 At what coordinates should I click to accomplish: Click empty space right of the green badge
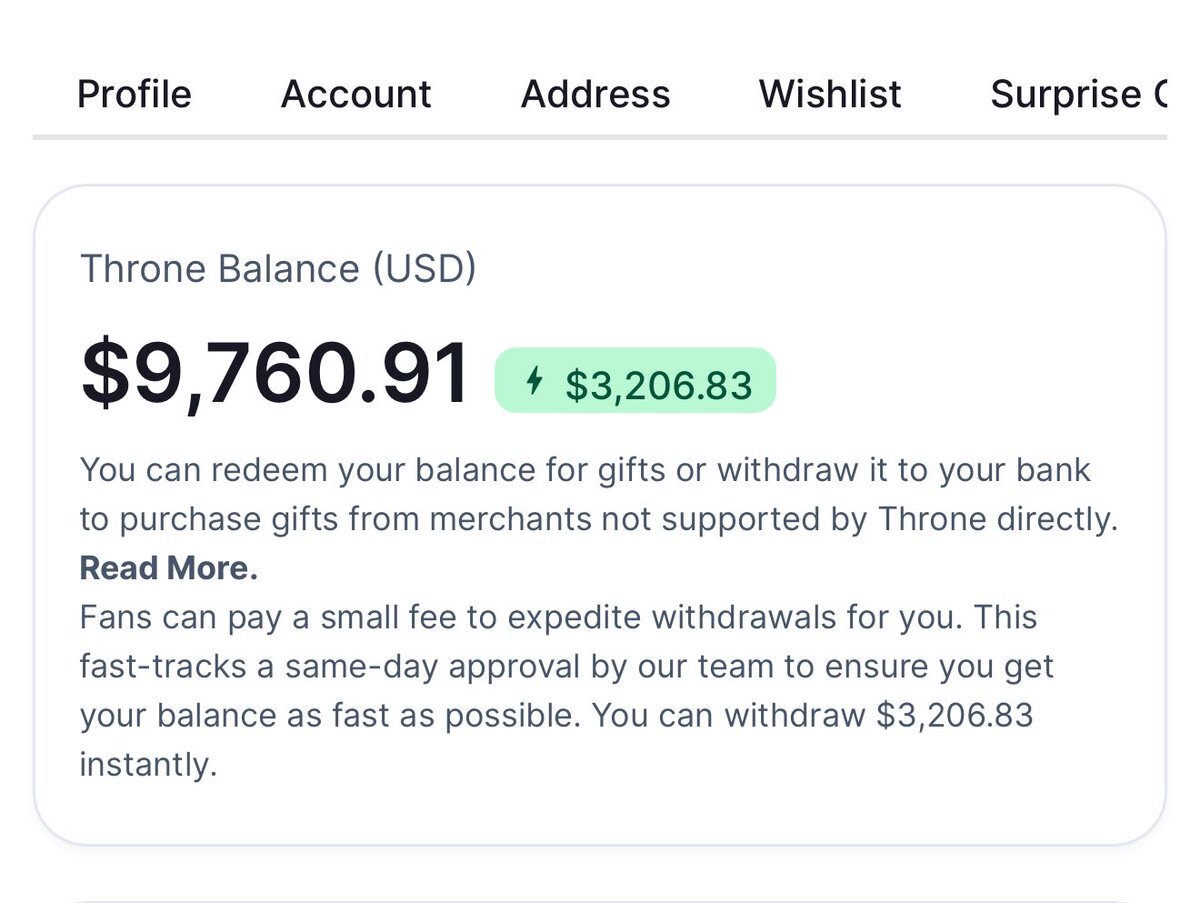[x=960, y=380]
